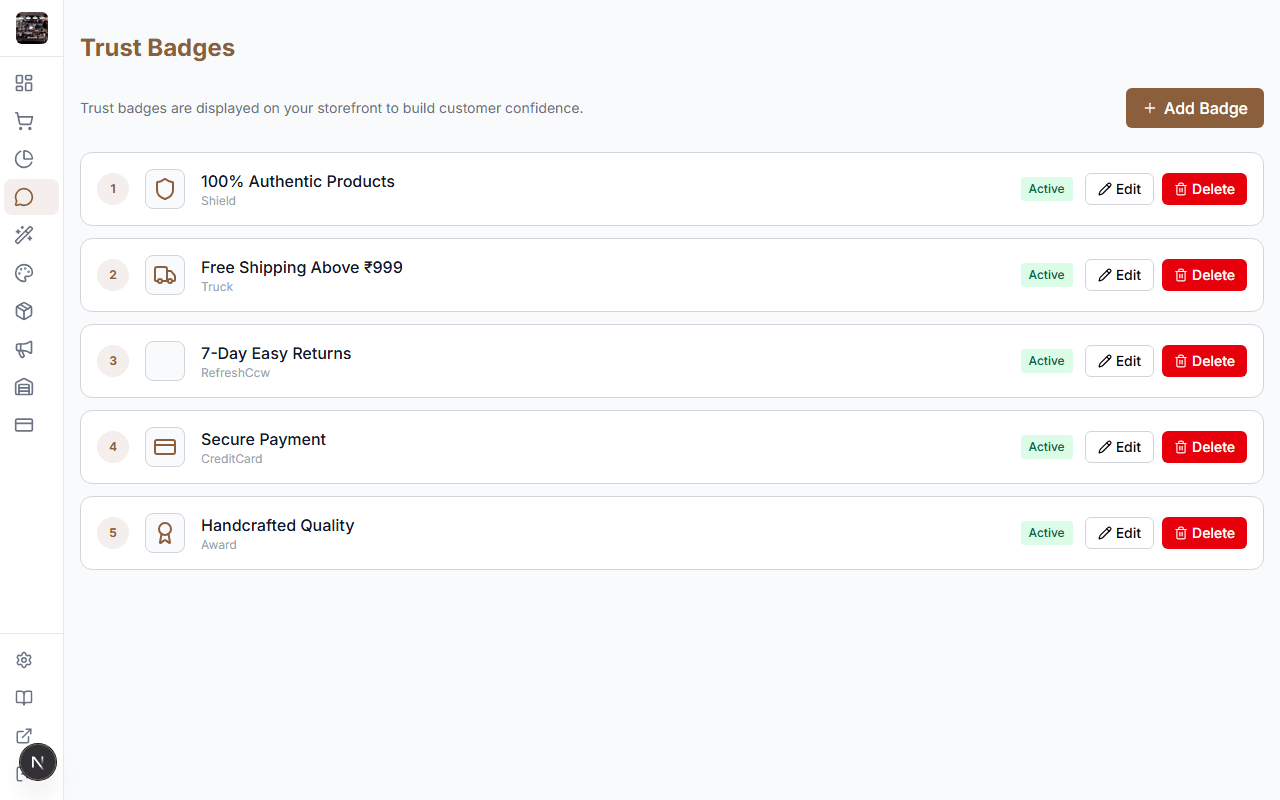The width and height of the screenshot is (1280, 800).
Task: Open the dashboard grid icon in sidebar
Action: (24, 83)
